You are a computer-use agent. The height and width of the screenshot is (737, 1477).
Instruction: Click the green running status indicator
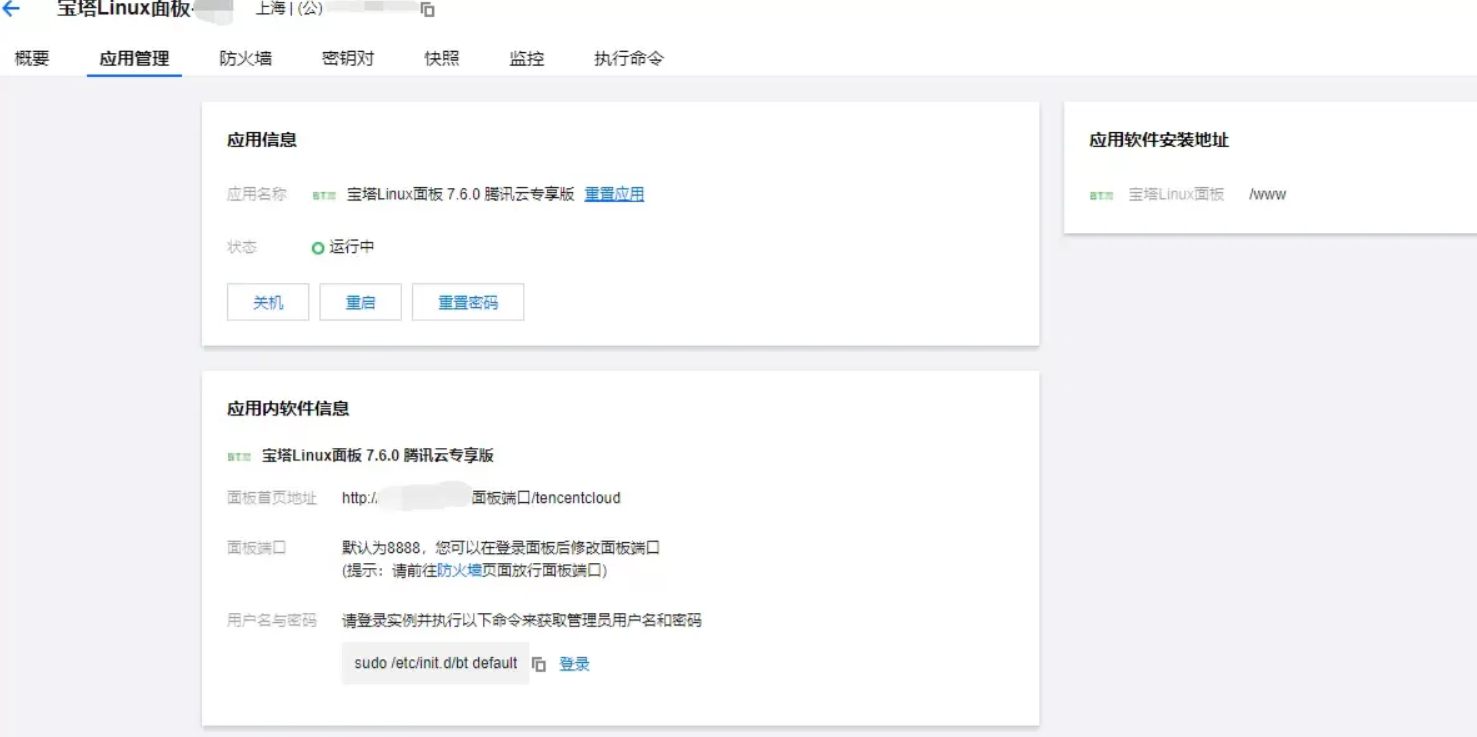coord(318,248)
